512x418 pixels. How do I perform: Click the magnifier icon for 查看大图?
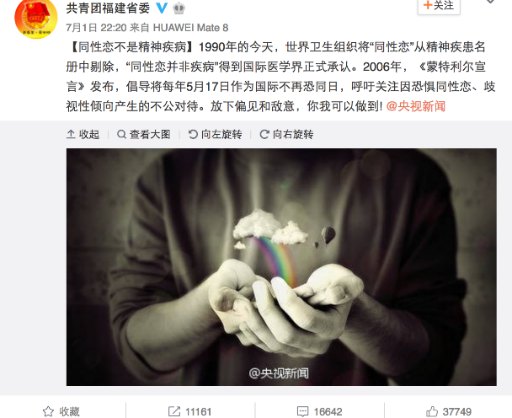pos(122,134)
